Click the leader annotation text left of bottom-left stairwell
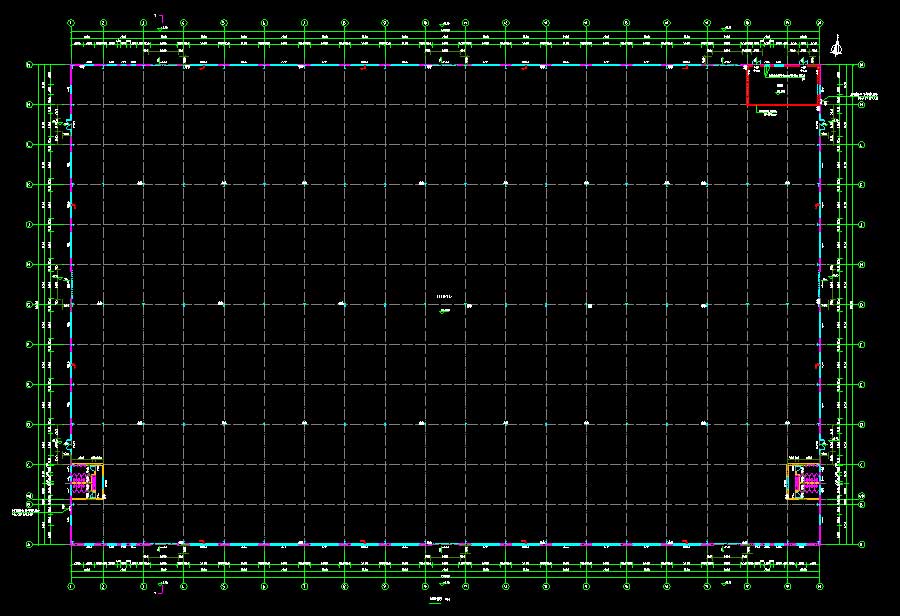The width and height of the screenshot is (900, 616). tap(22, 513)
